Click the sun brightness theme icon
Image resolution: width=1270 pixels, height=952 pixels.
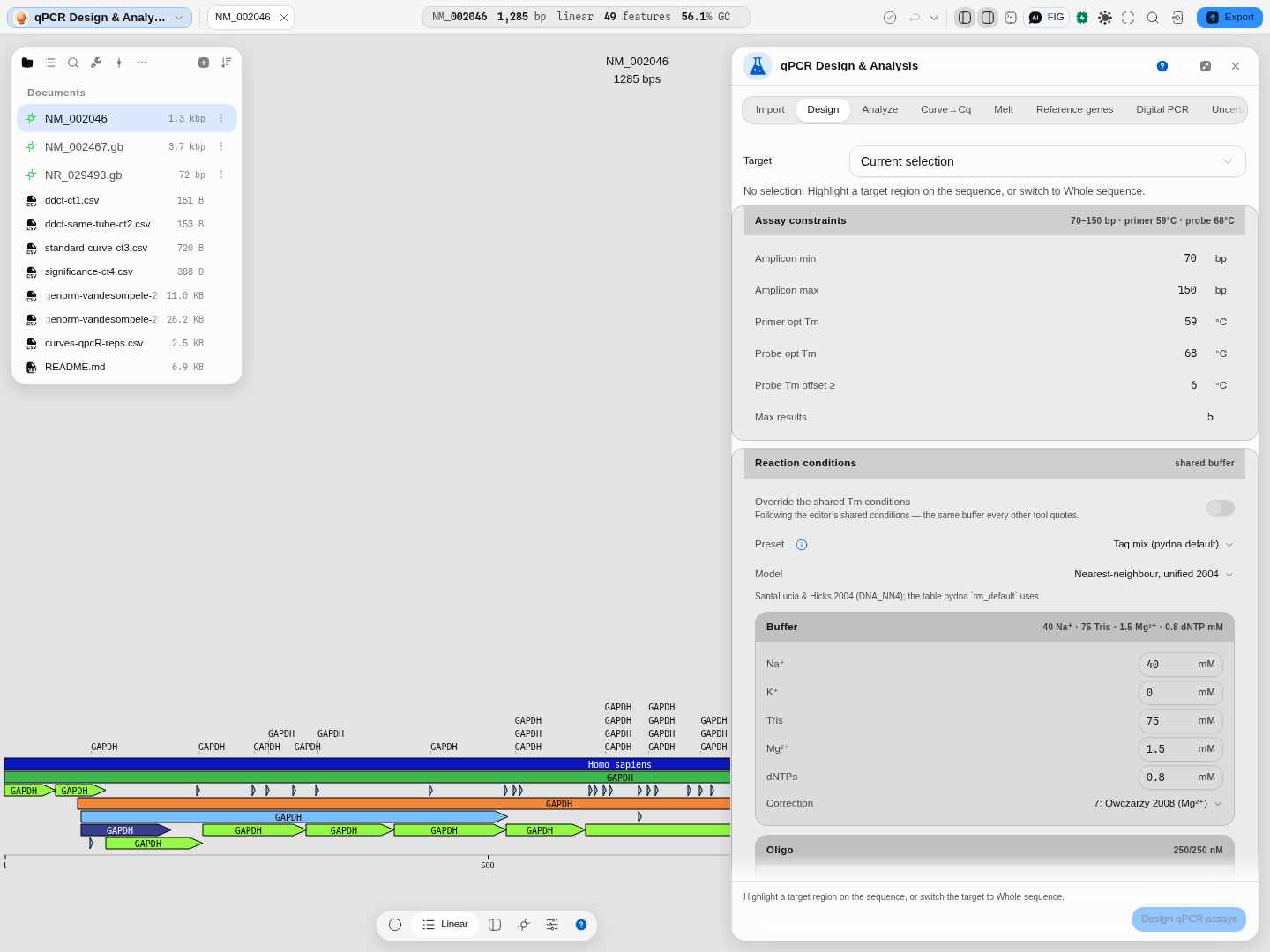(1105, 18)
